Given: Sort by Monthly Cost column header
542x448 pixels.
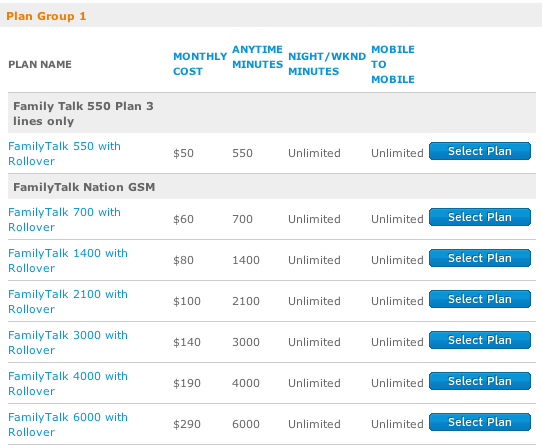Looking at the screenshot, I should pos(200,64).
